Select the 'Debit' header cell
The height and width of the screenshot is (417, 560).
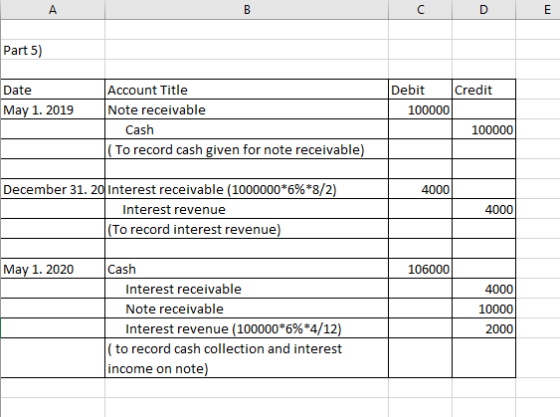click(420, 90)
